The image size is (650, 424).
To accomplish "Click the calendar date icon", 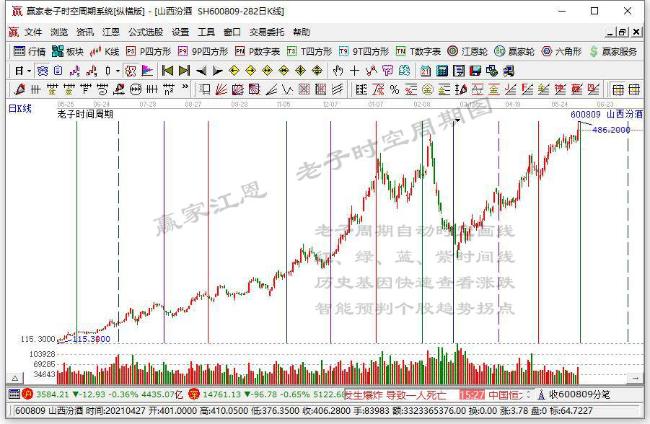I will click(x=426, y=71).
